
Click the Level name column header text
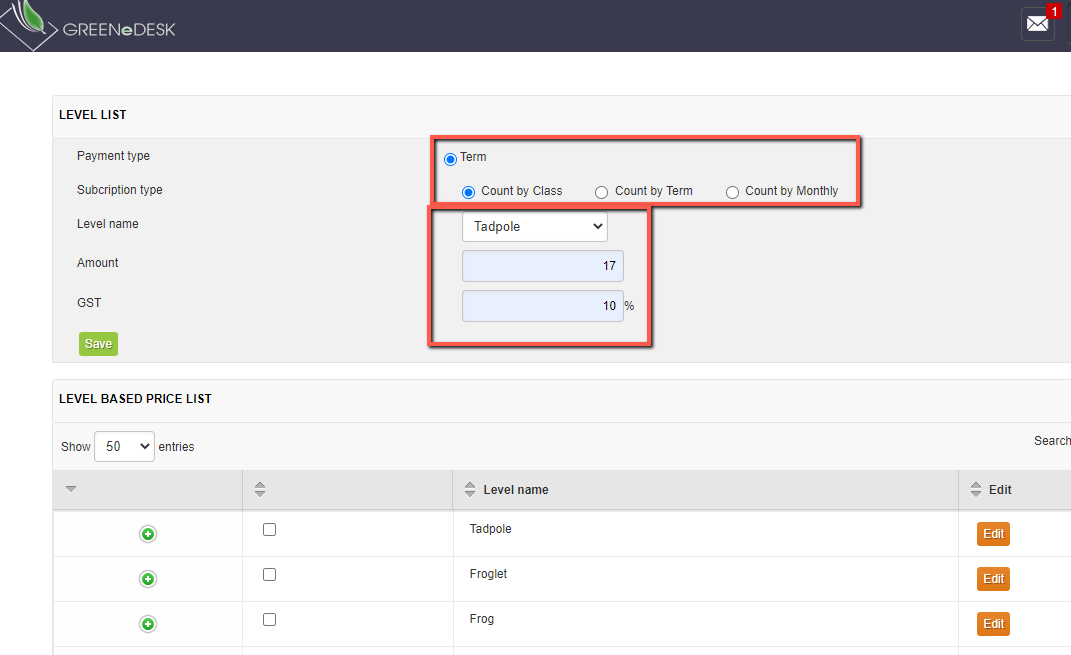[516, 490]
